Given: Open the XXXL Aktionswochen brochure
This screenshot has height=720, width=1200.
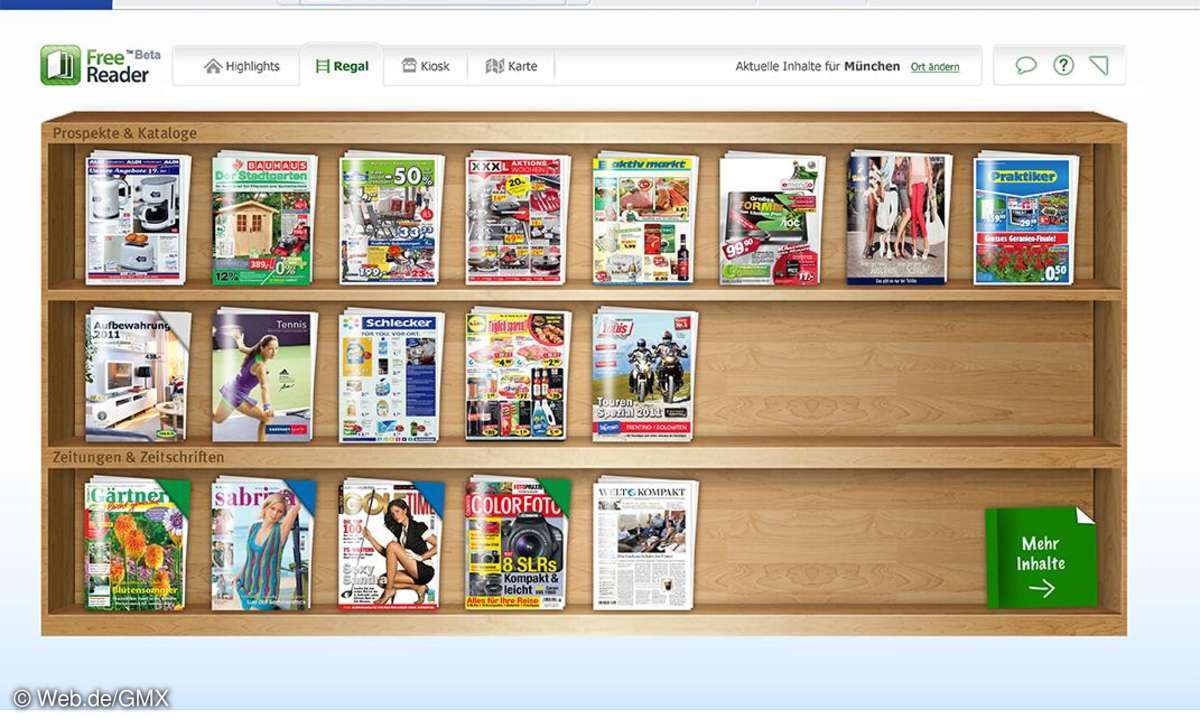Looking at the screenshot, I should pos(518,218).
